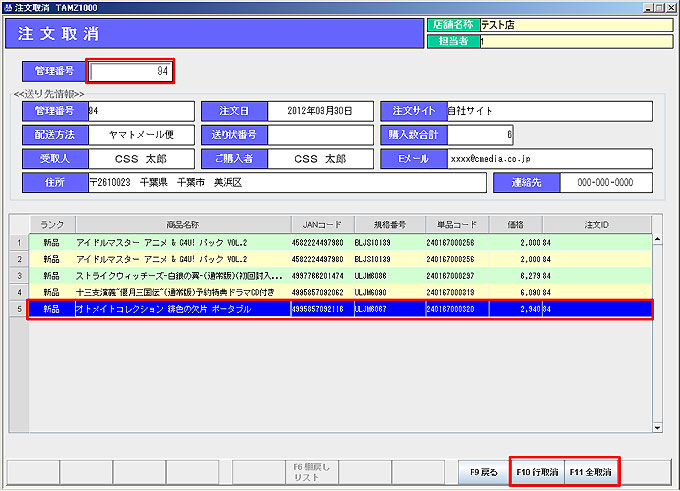This screenshot has width=680, height=491.
Task: Click the F9 戻る button
Action: pos(484,471)
